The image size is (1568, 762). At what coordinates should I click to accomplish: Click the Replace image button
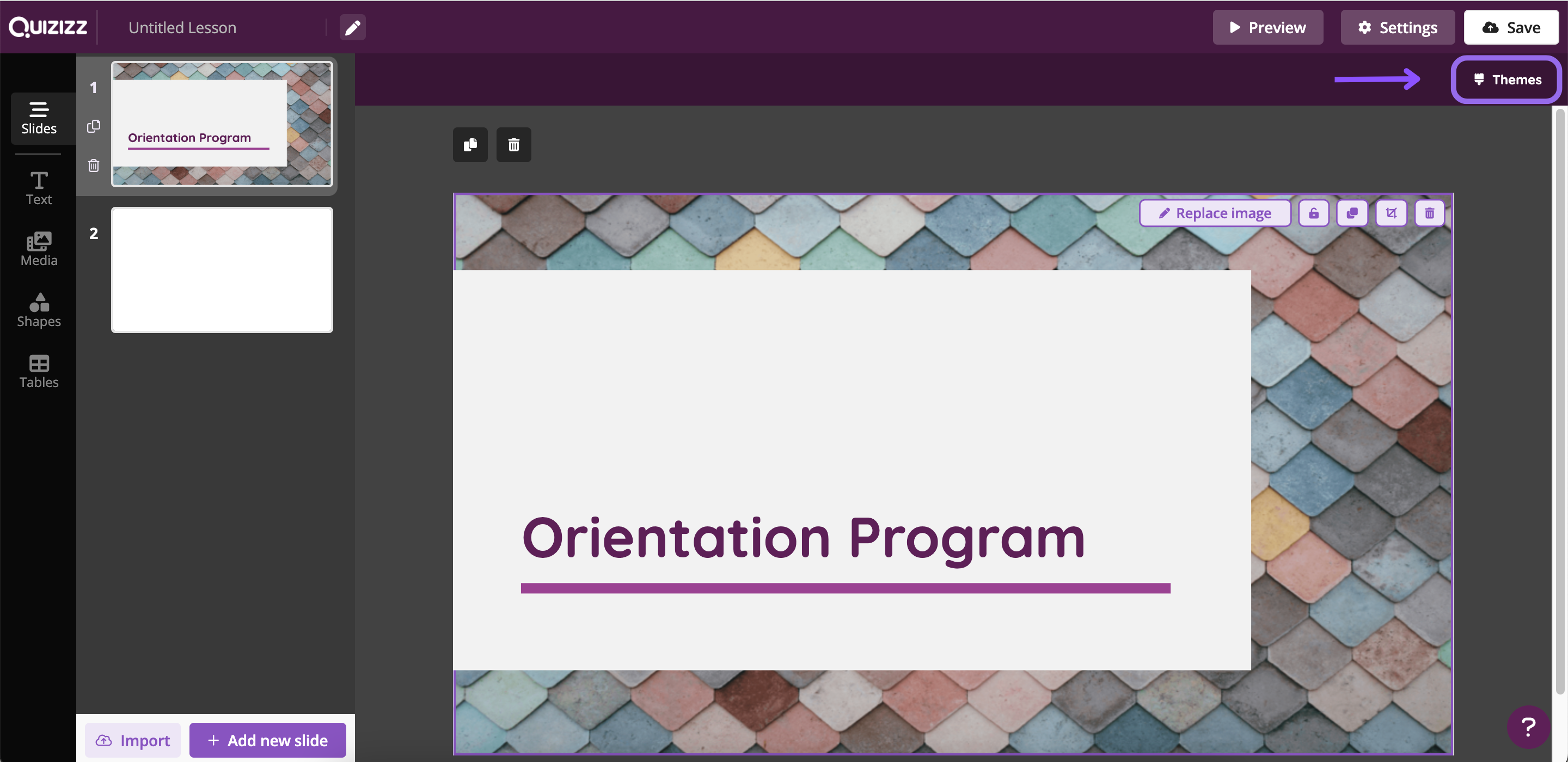click(1215, 213)
